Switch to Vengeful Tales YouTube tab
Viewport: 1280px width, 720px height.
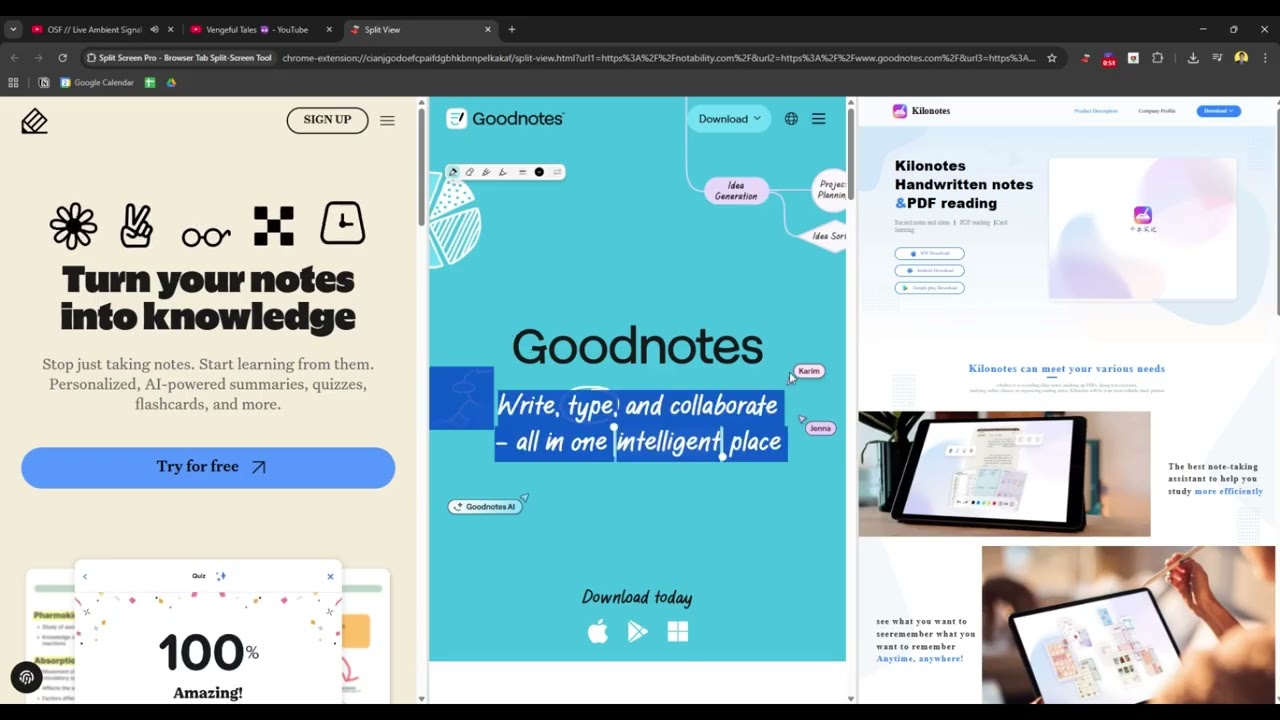(x=257, y=30)
